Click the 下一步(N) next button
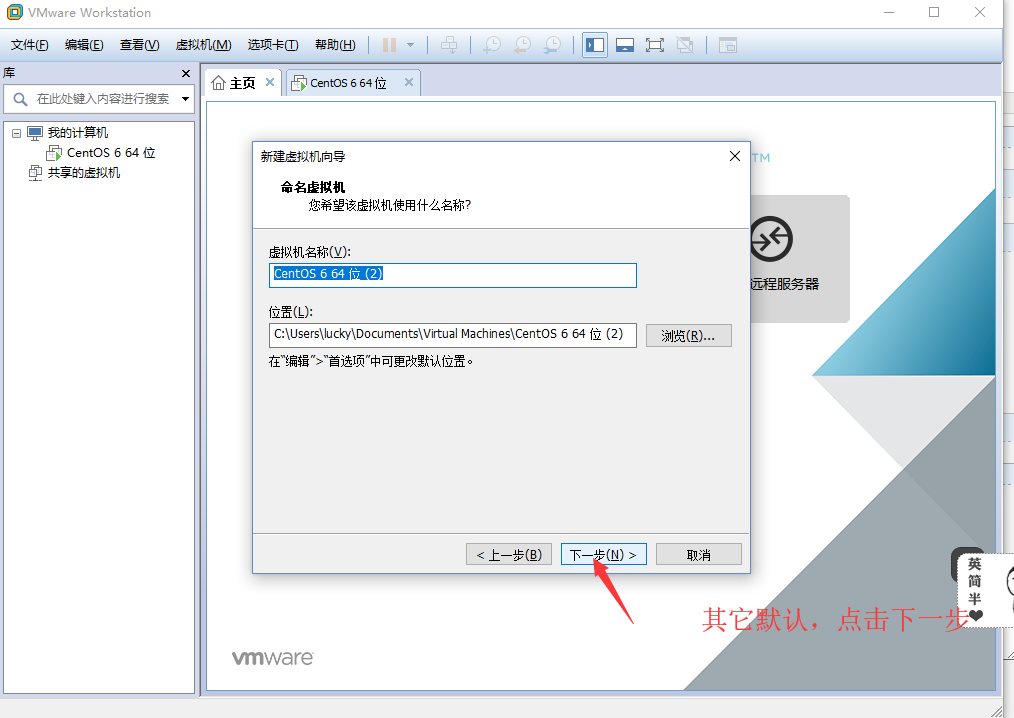The image size is (1014, 718). point(603,554)
